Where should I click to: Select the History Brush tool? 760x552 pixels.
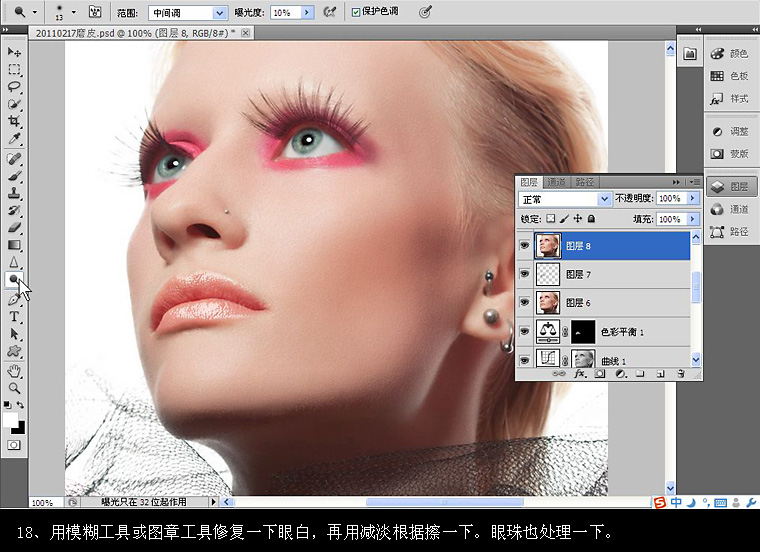tap(14, 210)
